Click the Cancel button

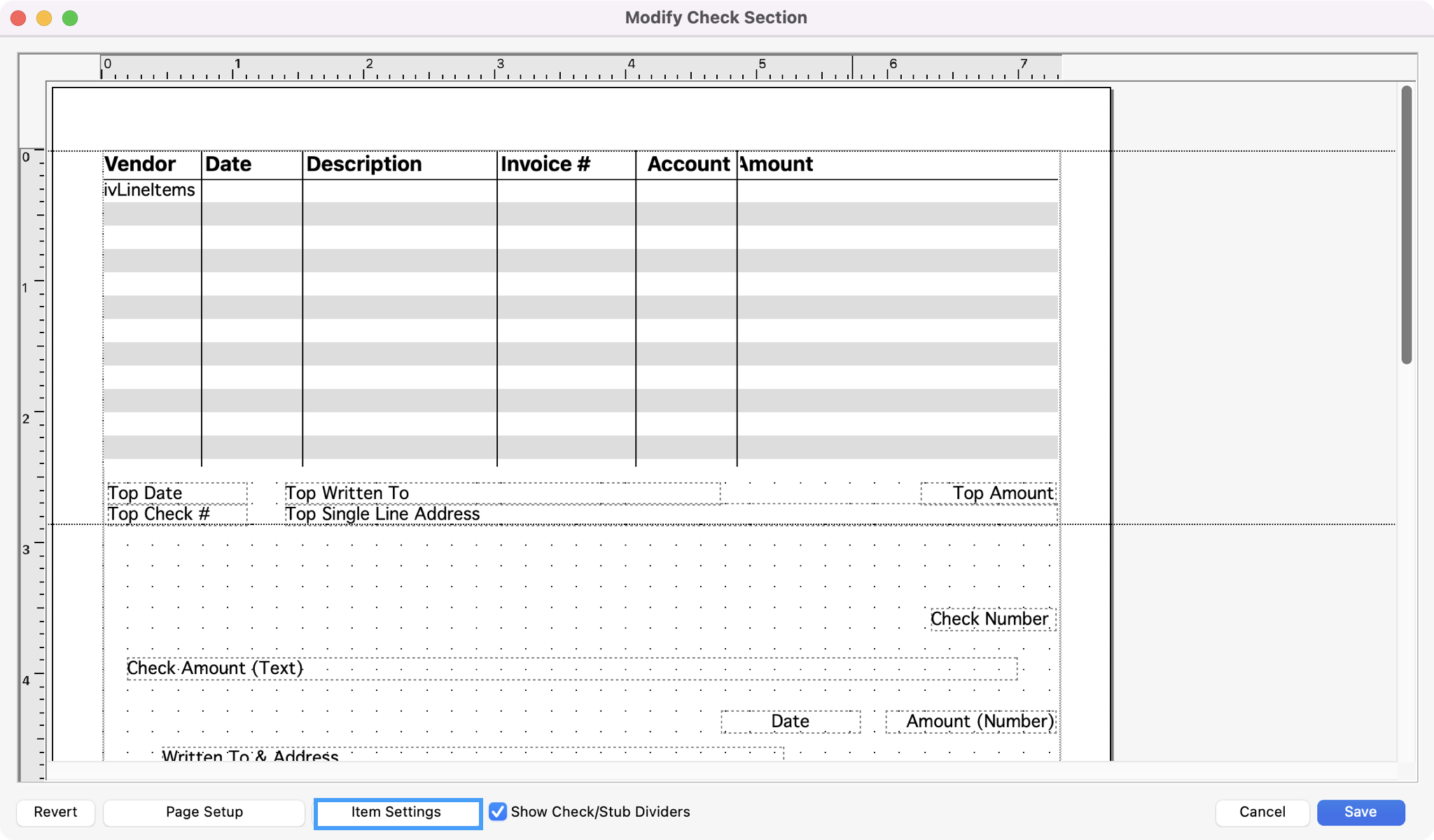click(1262, 813)
